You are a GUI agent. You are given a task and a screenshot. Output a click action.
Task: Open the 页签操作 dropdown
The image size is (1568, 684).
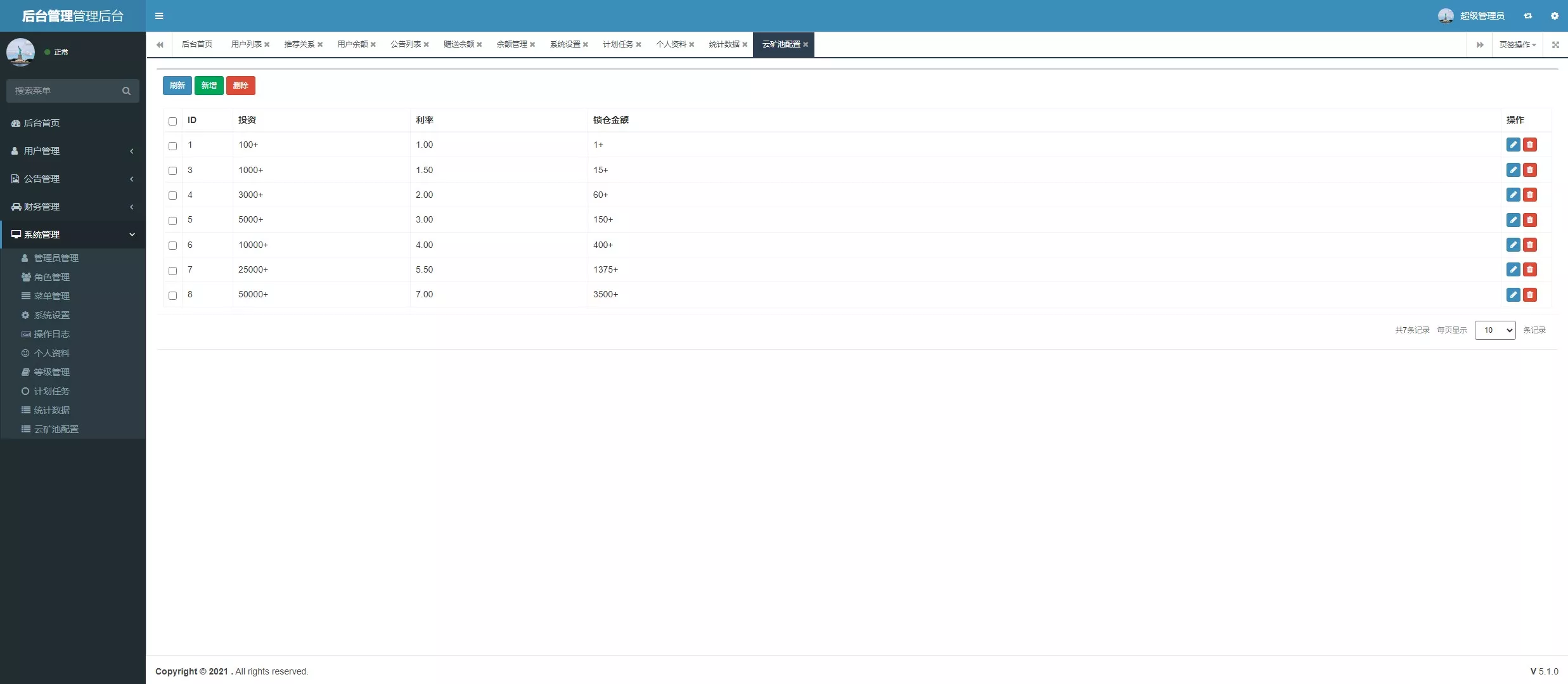tap(1517, 45)
